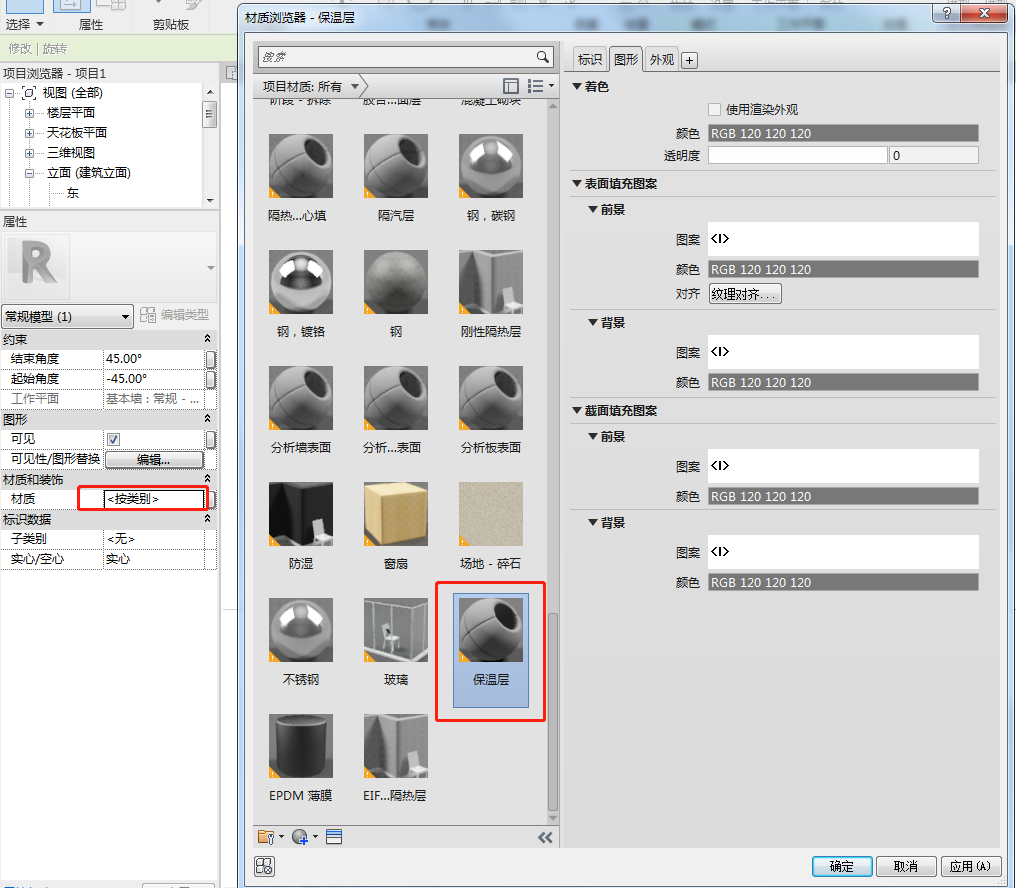Open the list view options icon

(x=540, y=86)
